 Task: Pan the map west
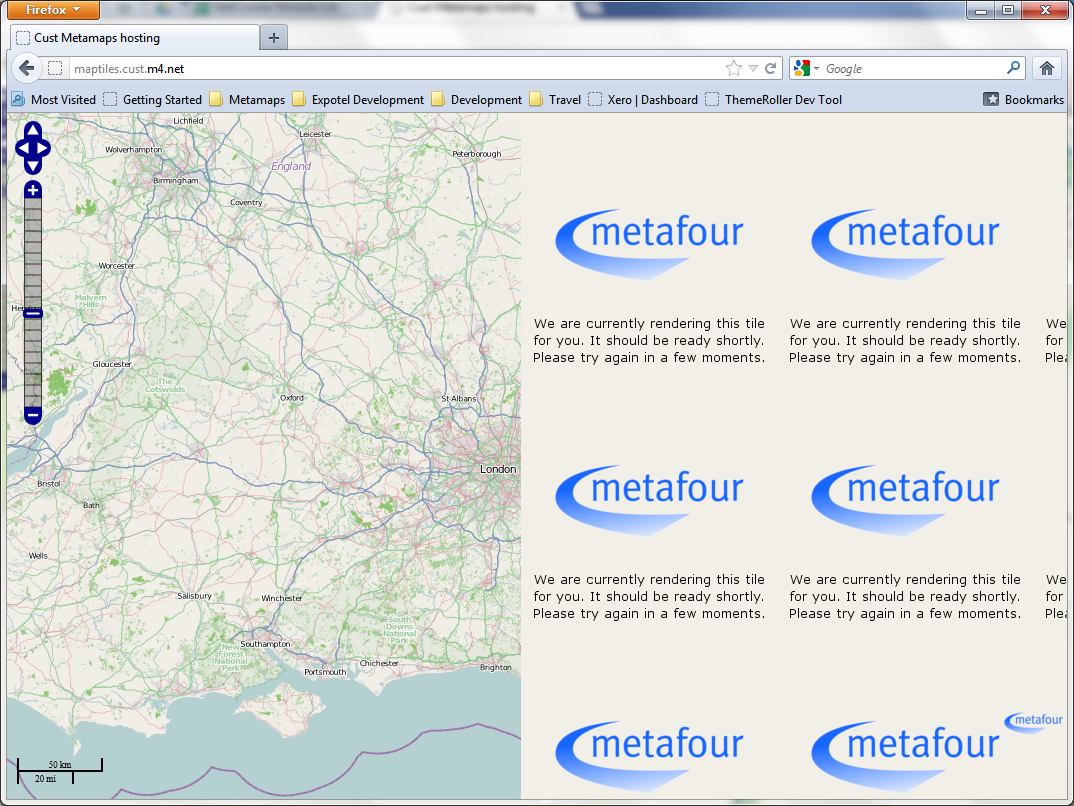pos(23,148)
